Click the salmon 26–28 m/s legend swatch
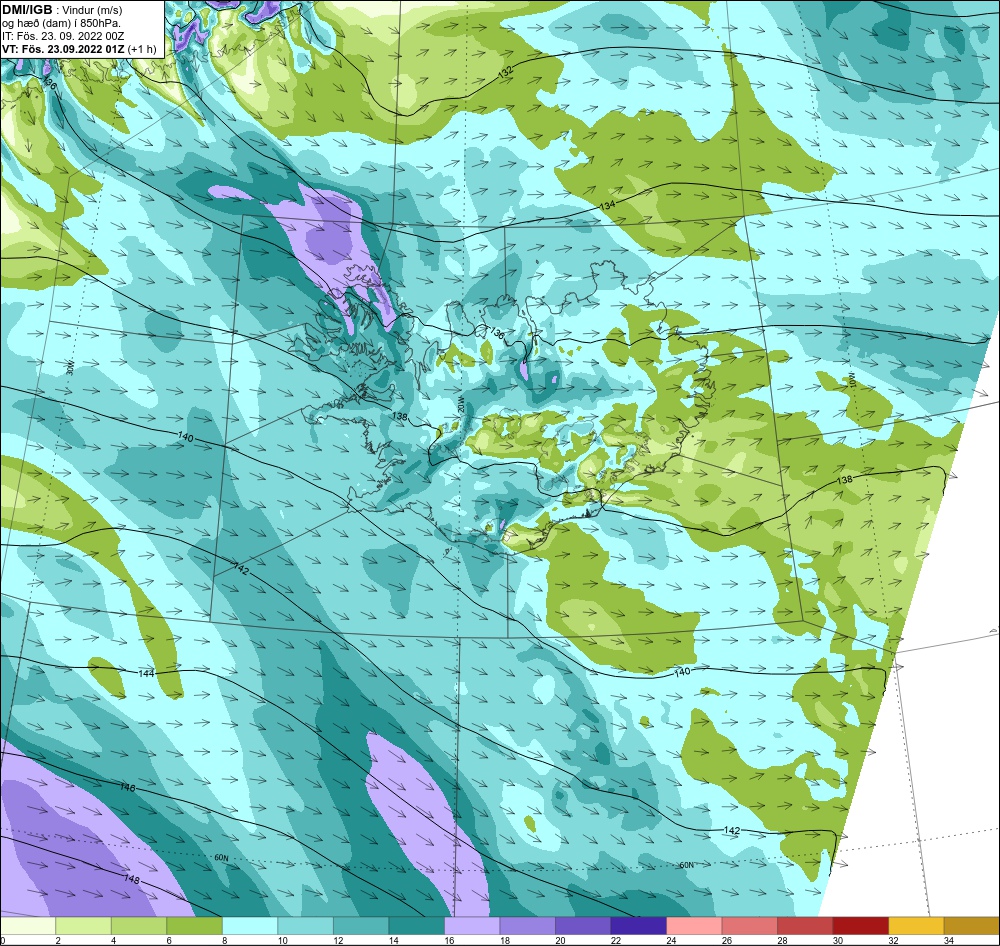Image resolution: width=1000 pixels, height=946 pixels. click(749, 926)
